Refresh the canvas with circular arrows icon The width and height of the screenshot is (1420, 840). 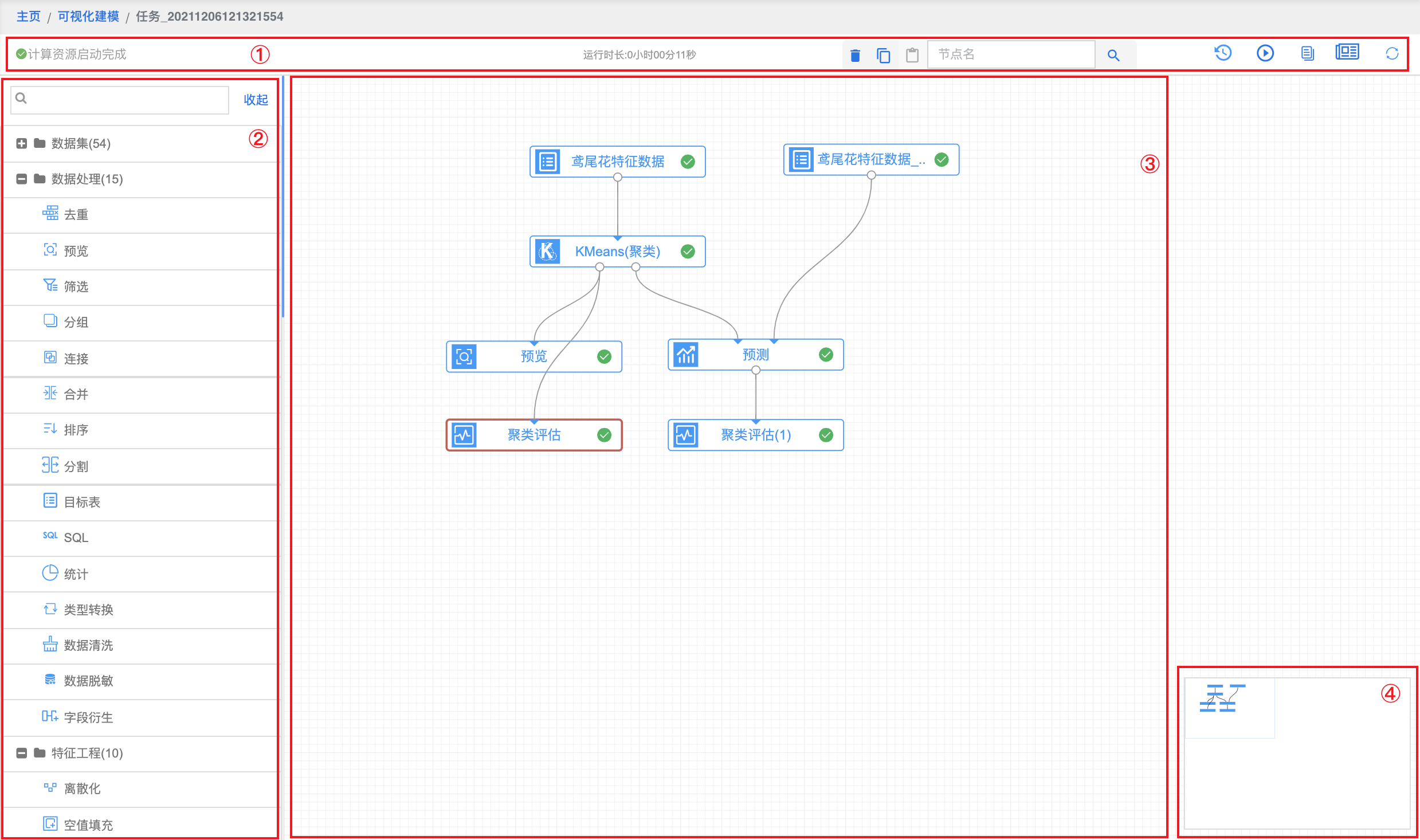click(1392, 54)
